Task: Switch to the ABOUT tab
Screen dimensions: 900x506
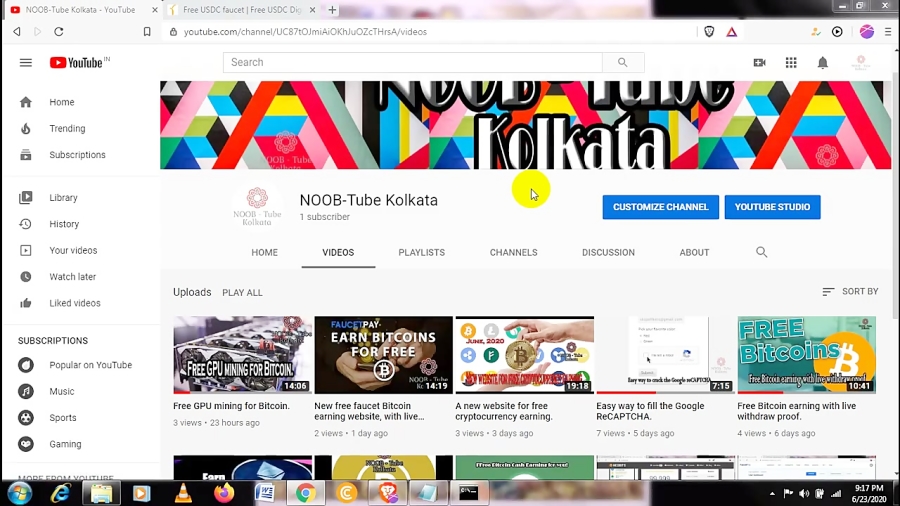Action: pyautogui.click(x=695, y=252)
